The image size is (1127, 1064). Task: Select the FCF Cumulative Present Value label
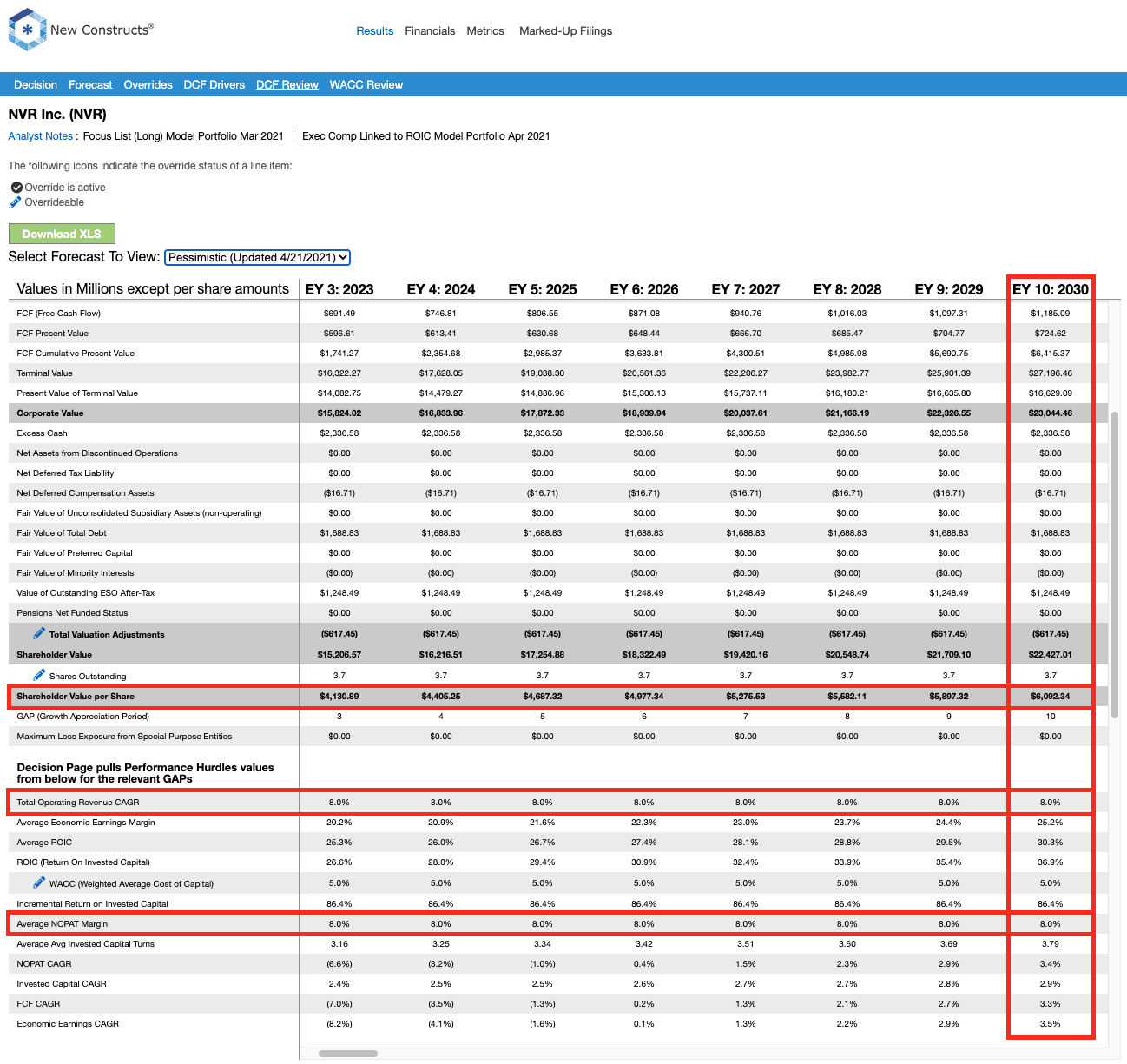click(x=76, y=353)
